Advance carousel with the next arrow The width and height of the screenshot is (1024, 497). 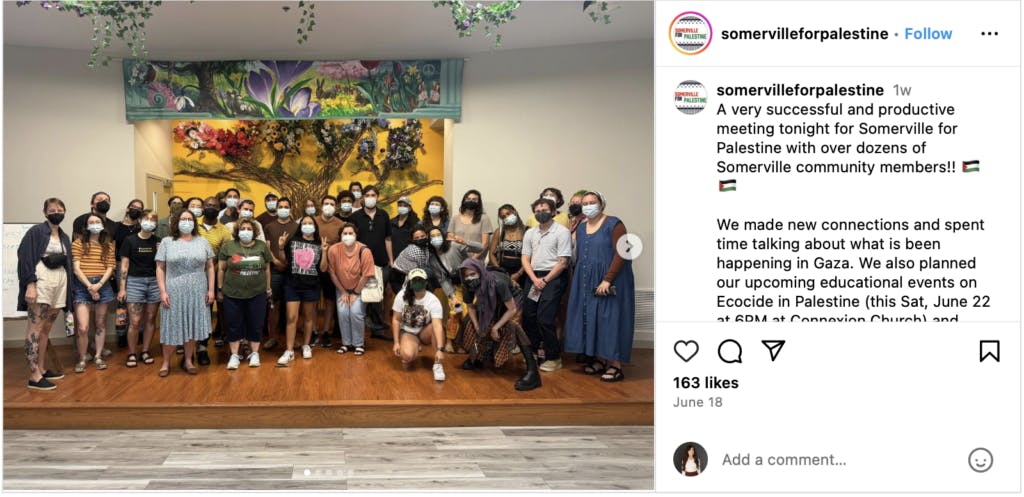point(629,247)
